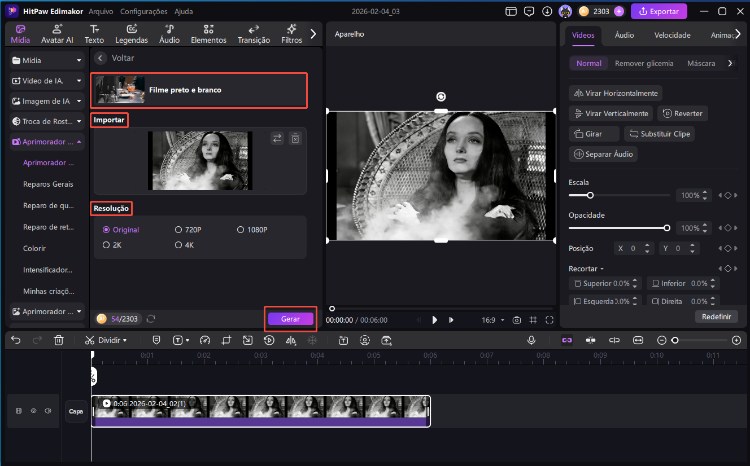Take a preview snapshot with camera icon
750x466 pixels.
point(517,320)
